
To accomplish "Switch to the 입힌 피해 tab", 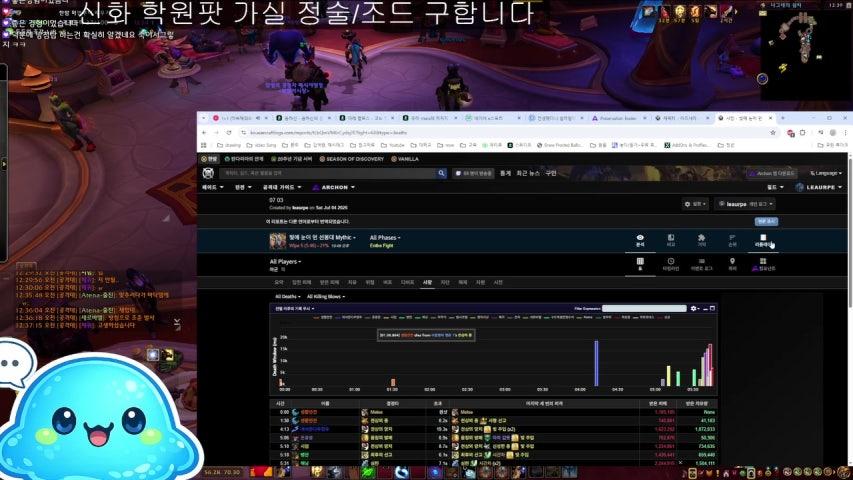I will click(x=301, y=282).
